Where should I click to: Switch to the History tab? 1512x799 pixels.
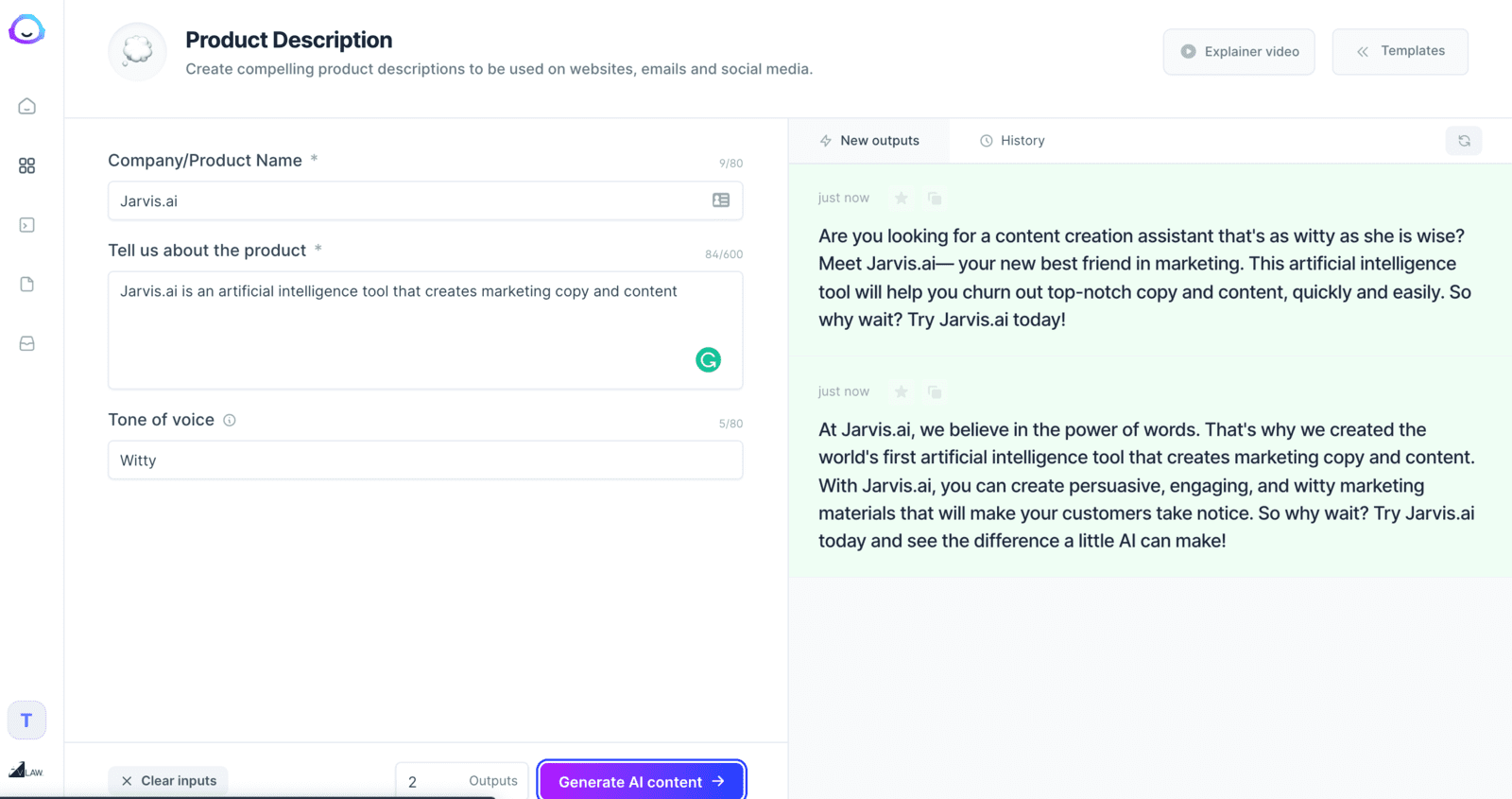[x=1012, y=141]
